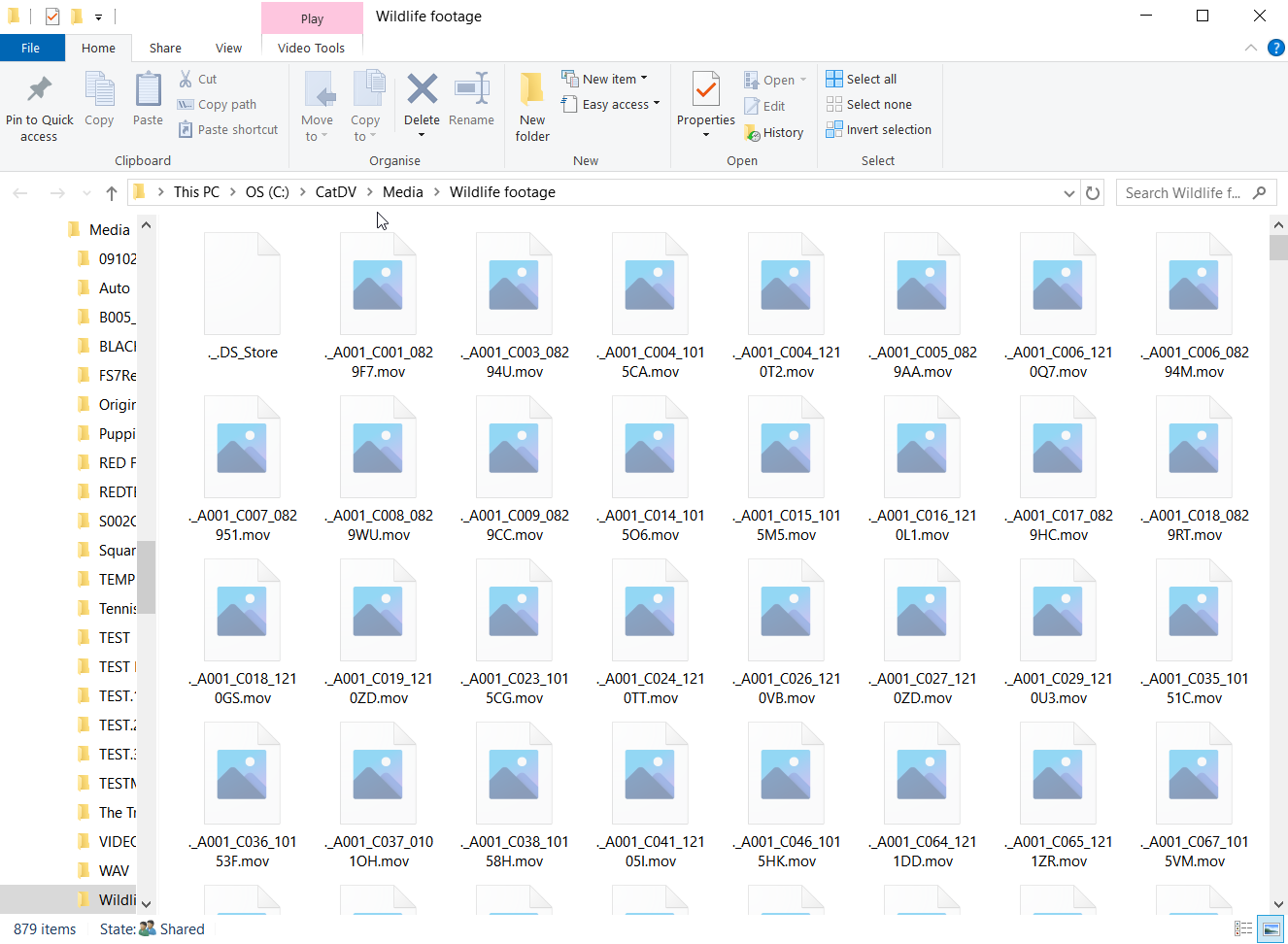Click Select none
Image resolution: width=1288 pixels, height=944 pixels.
[x=869, y=104]
